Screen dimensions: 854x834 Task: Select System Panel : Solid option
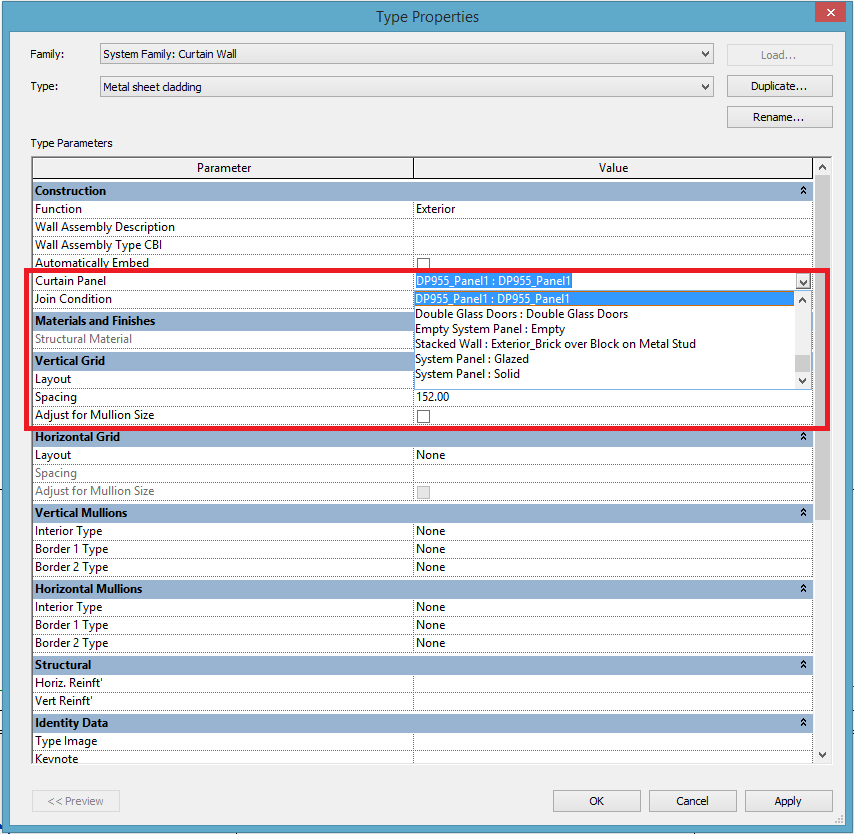click(603, 374)
